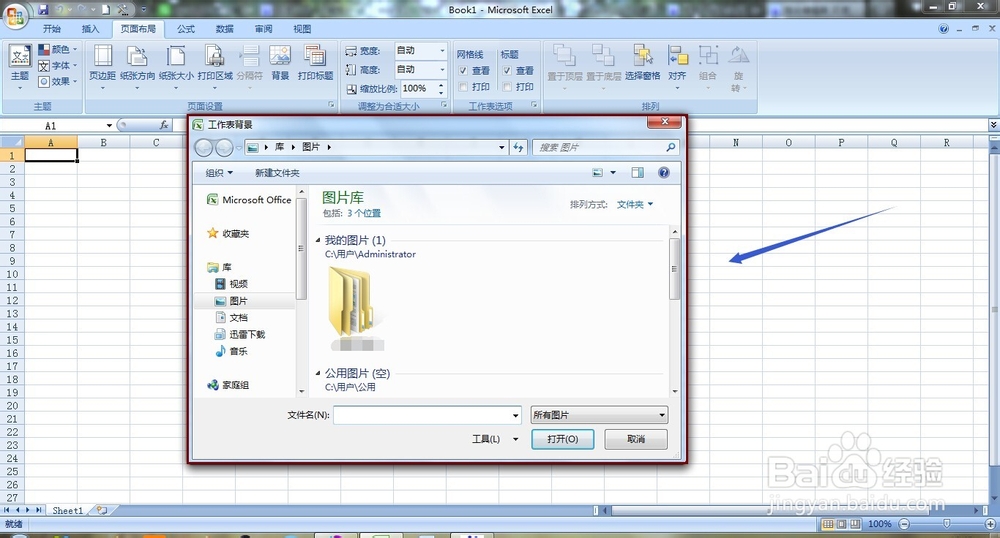This screenshot has height=538, width=1000.
Task: Open theme Effects options
Action: (57, 81)
